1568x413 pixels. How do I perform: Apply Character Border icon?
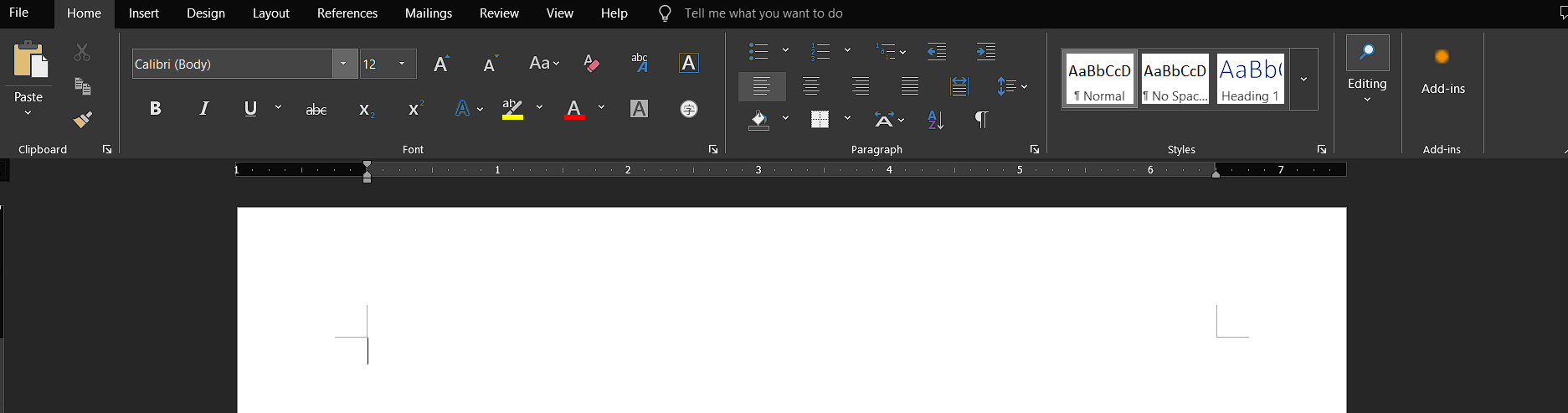click(x=689, y=63)
